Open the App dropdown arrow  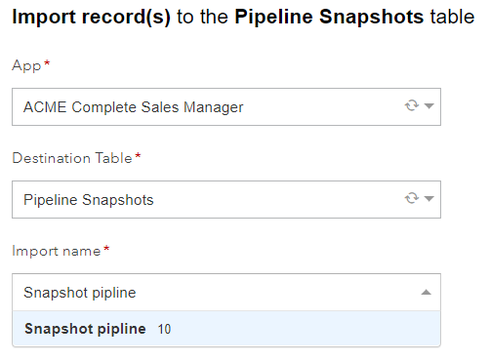pos(429,106)
